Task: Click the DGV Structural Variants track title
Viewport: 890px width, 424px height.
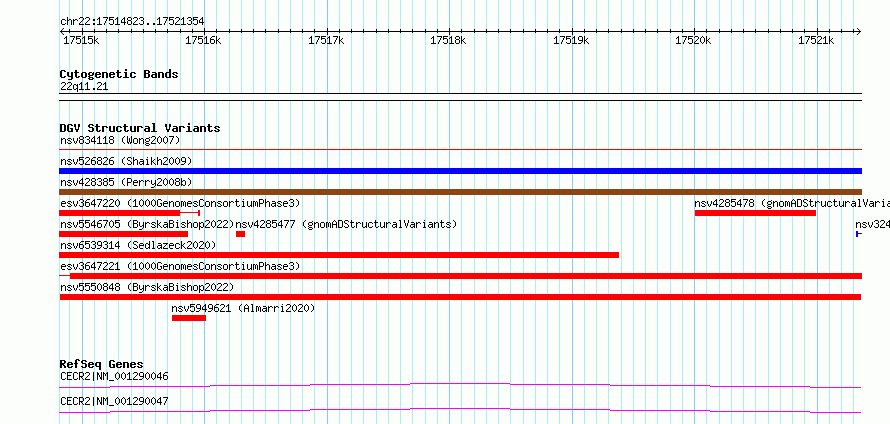Action: tap(140, 128)
